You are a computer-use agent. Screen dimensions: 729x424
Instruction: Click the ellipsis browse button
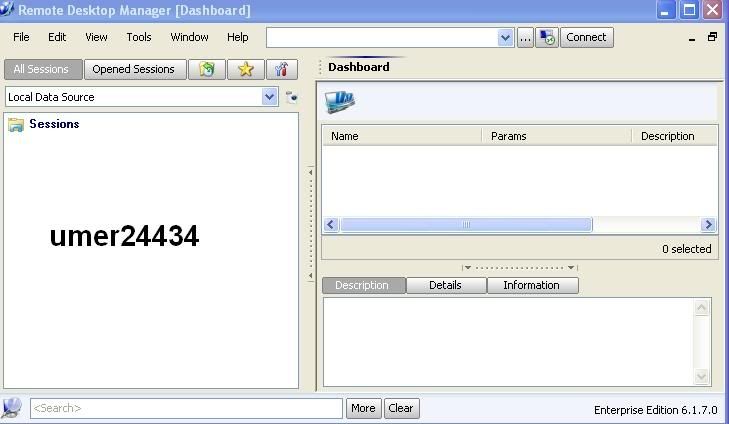pyautogui.click(x=525, y=37)
